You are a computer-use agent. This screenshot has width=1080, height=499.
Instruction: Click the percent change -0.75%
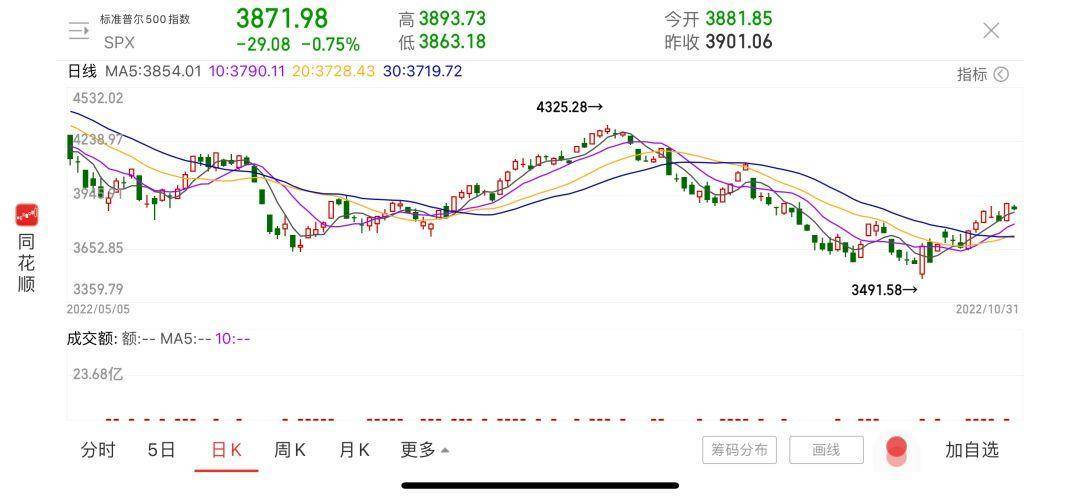331,45
